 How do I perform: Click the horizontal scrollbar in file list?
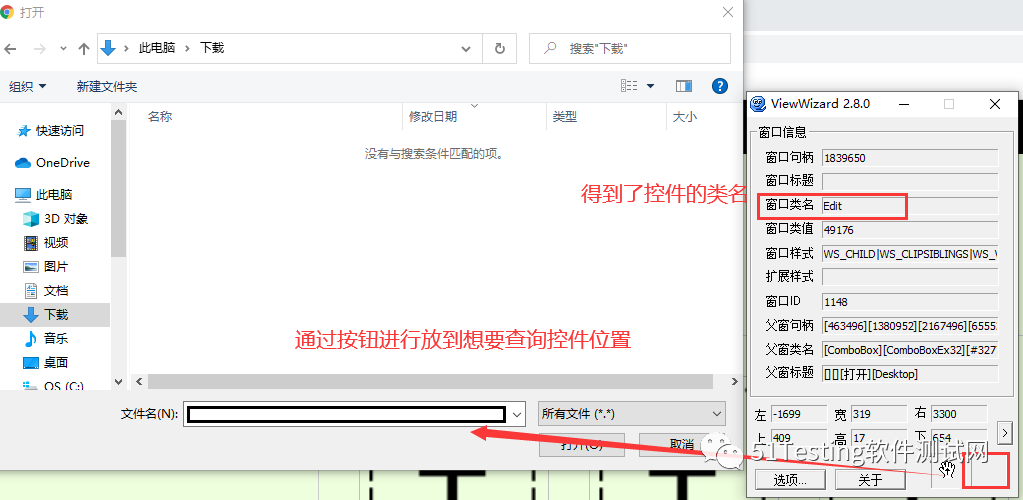[x=430, y=381]
